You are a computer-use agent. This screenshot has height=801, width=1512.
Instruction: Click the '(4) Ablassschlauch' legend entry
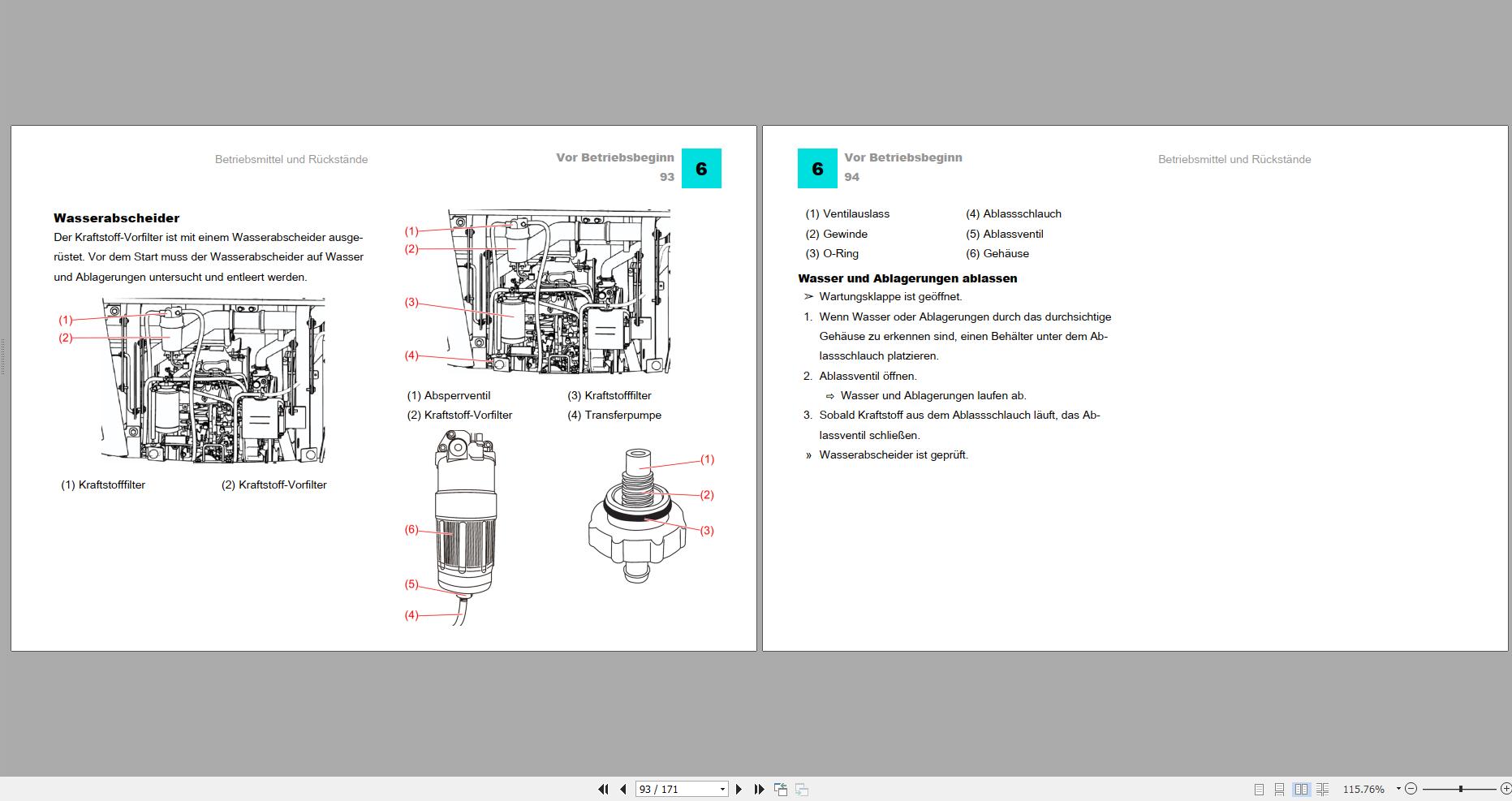1014,213
